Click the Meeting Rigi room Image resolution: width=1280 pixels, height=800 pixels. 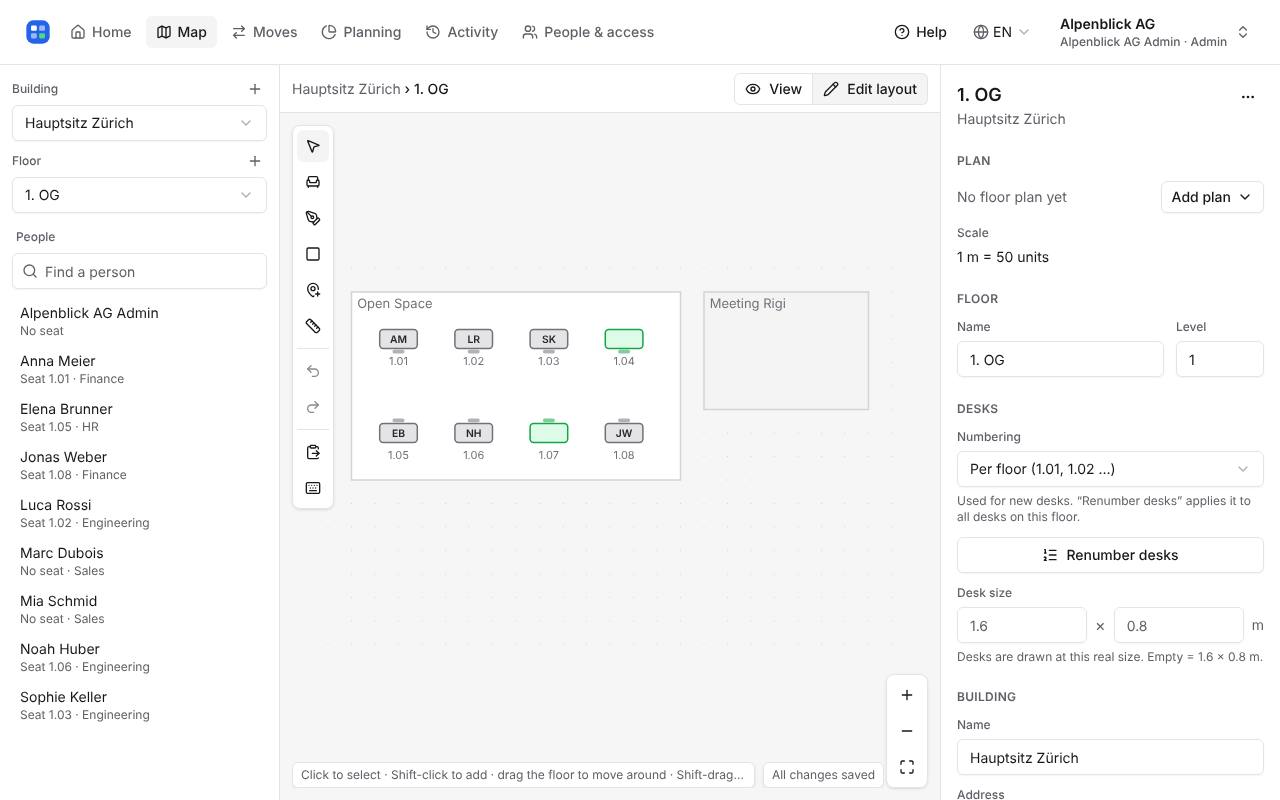786,351
